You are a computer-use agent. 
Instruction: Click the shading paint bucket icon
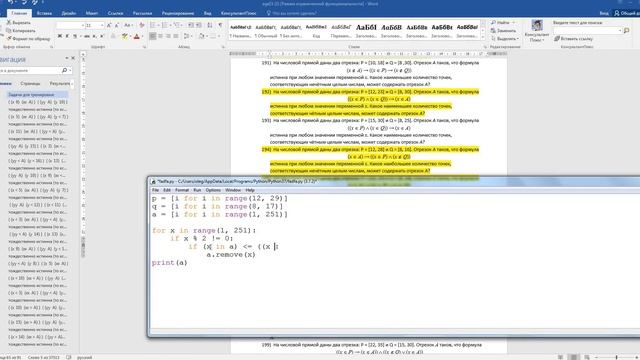tap(201, 36)
